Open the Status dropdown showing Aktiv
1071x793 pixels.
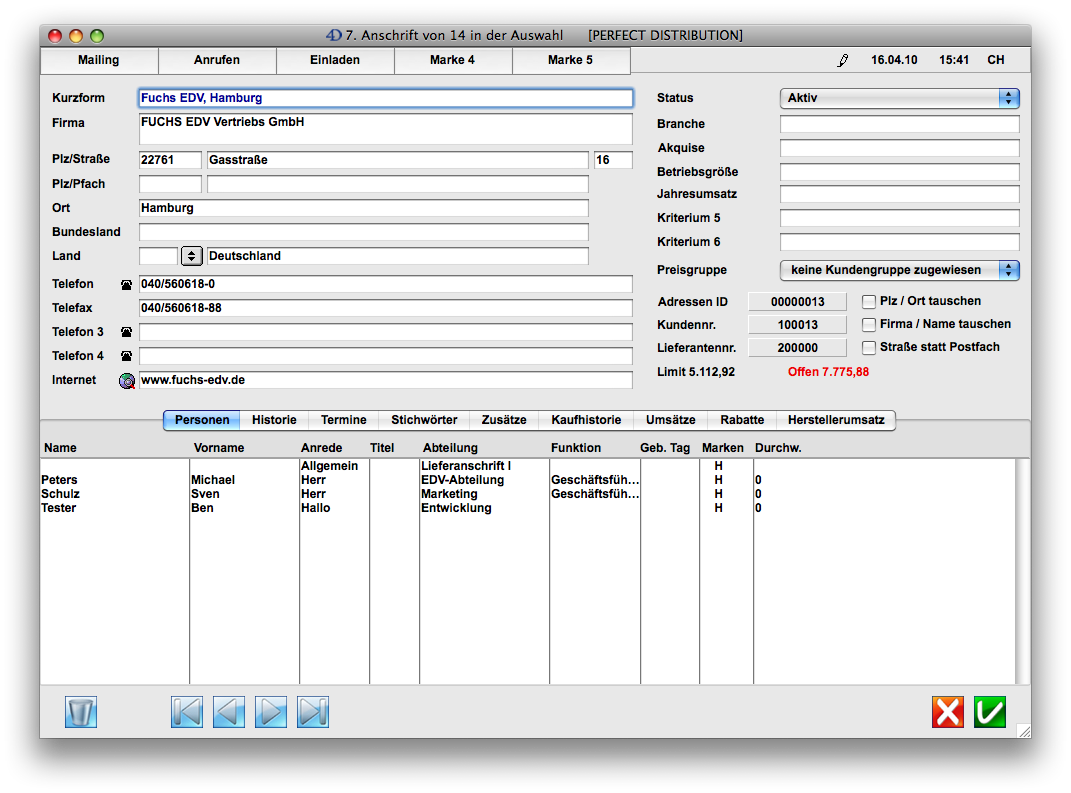(x=899, y=98)
